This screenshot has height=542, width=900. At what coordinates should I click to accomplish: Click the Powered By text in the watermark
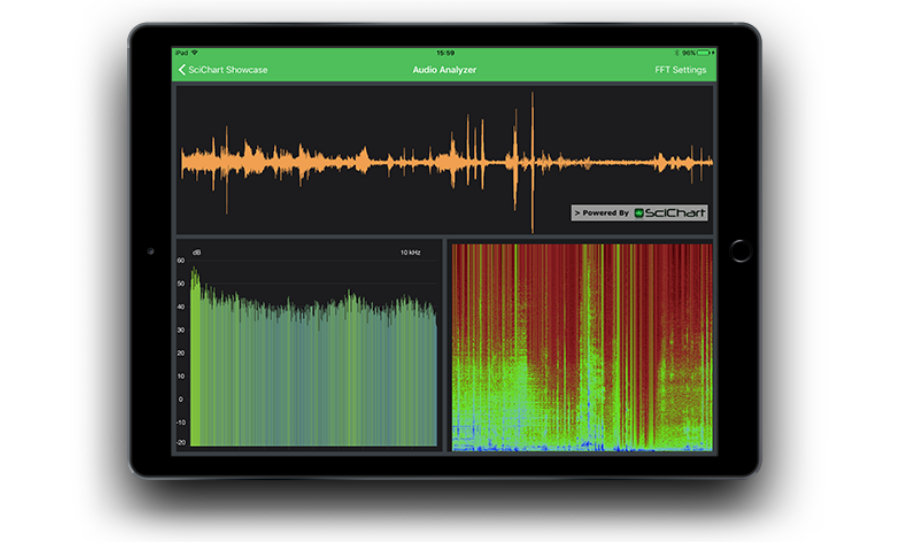604,213
